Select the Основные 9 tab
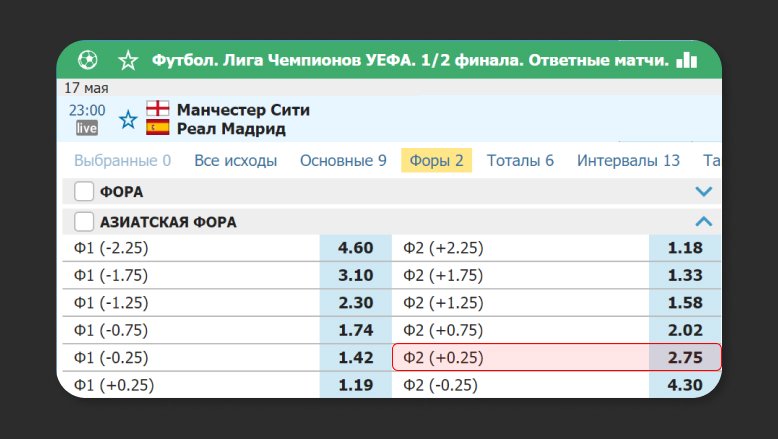Image resolution: width=778 pixels, height=439 pixels. pos(343,160)
